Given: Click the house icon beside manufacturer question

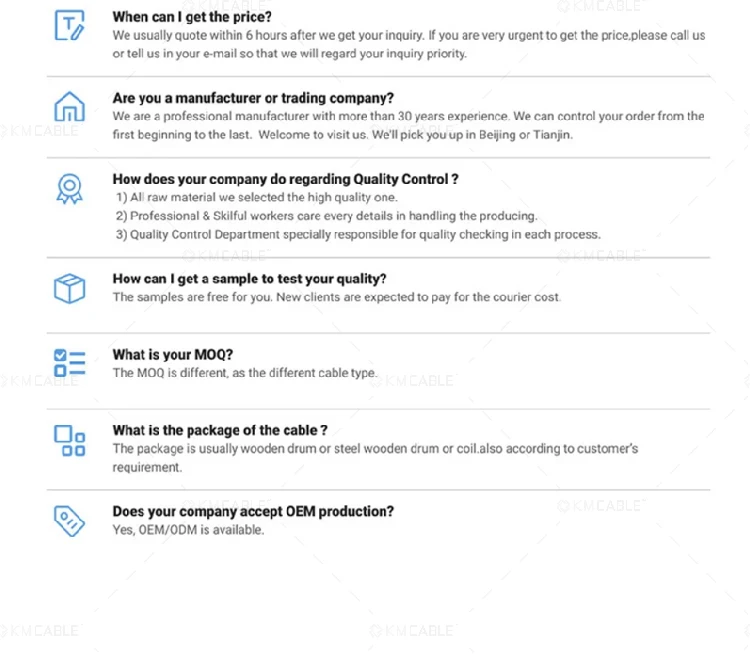Looking at the screenshot, I should [69, 106].
